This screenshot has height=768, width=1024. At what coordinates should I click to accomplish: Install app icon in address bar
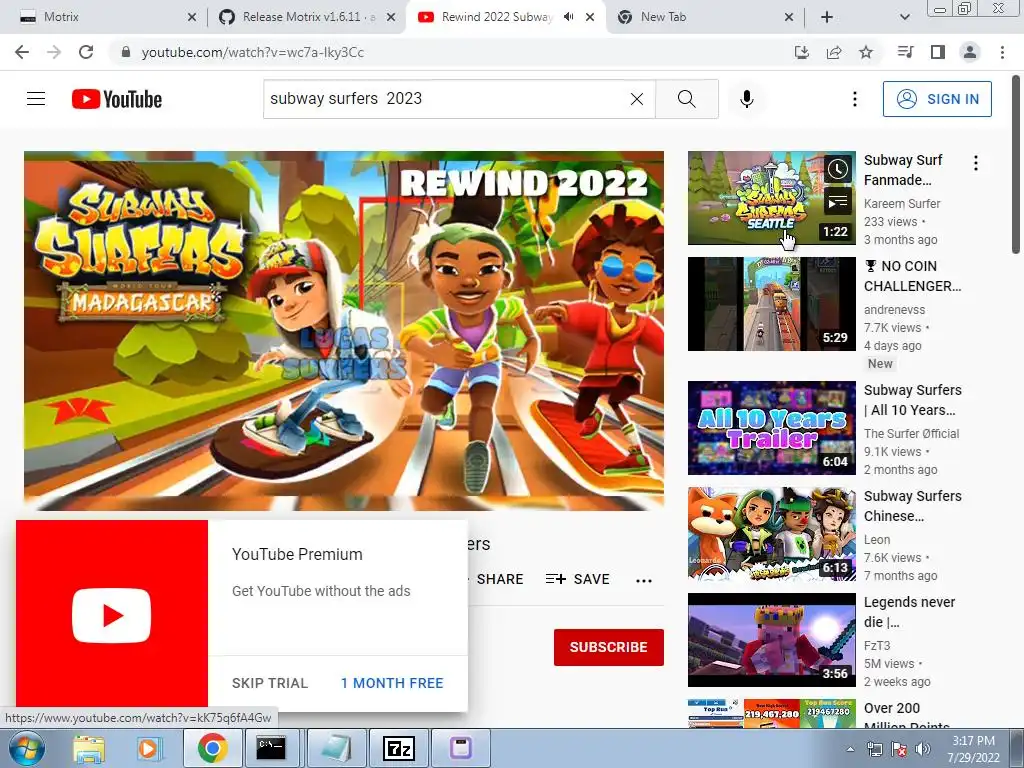pos(802,52)
